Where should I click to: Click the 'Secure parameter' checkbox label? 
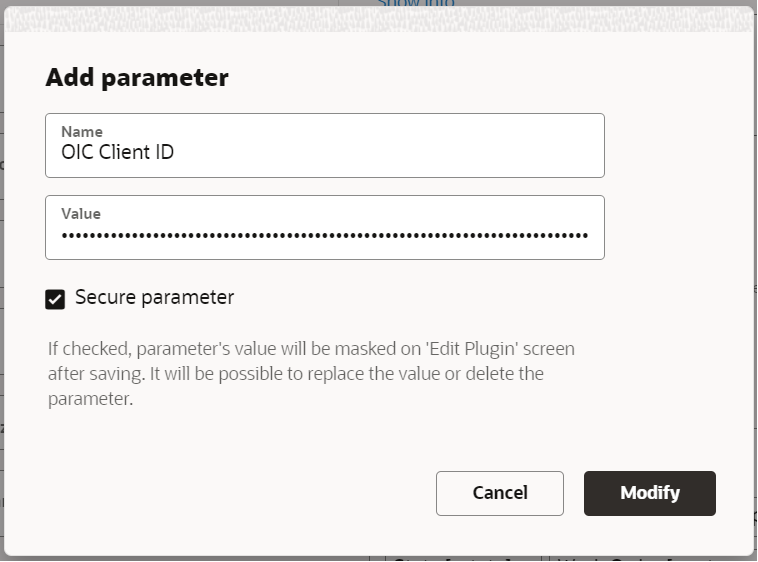[x=154, y=297]
